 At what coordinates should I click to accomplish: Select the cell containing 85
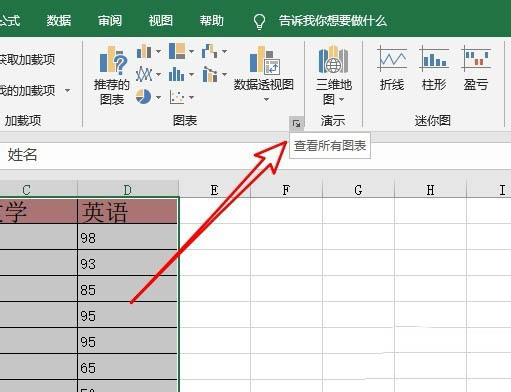pyautogui.click(x=128, y=289)
